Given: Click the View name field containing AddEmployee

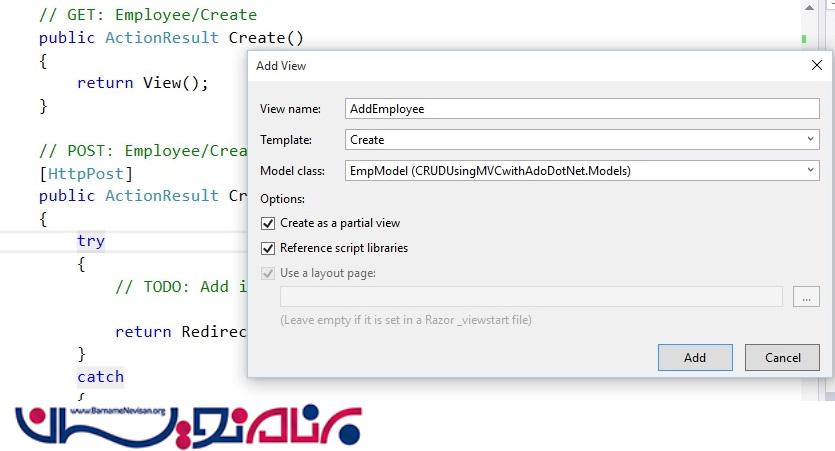Looking at the screenshot, I should [580, 109].
